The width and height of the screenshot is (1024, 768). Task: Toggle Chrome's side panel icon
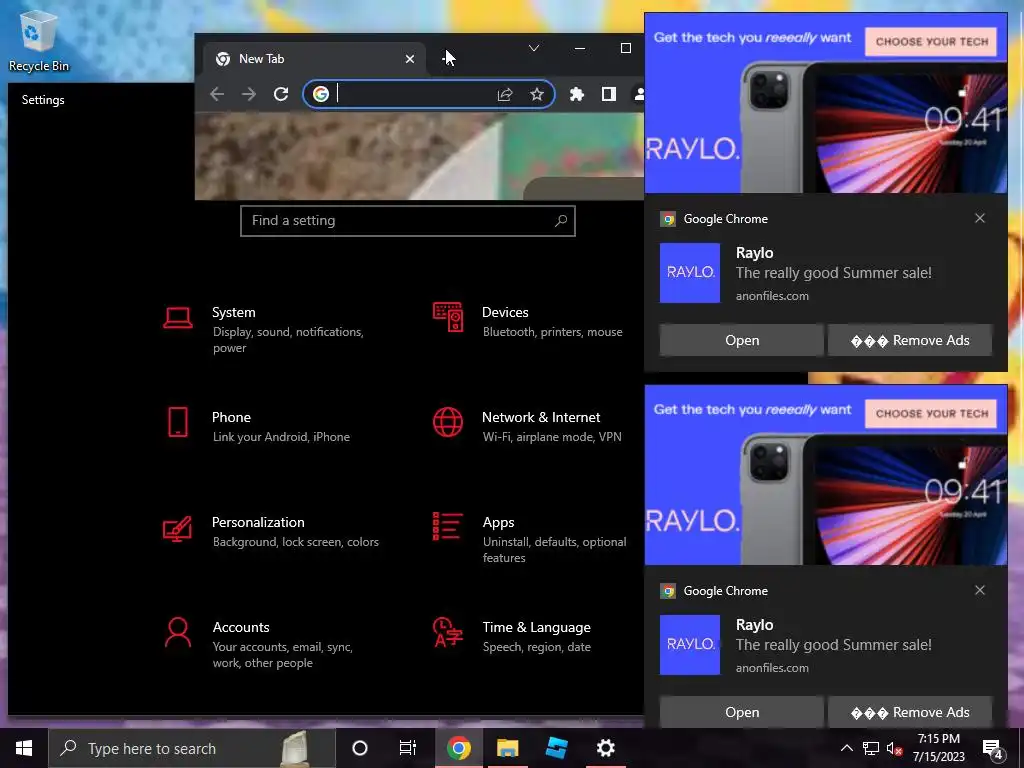pyautogui.click(x=609, y=94)
